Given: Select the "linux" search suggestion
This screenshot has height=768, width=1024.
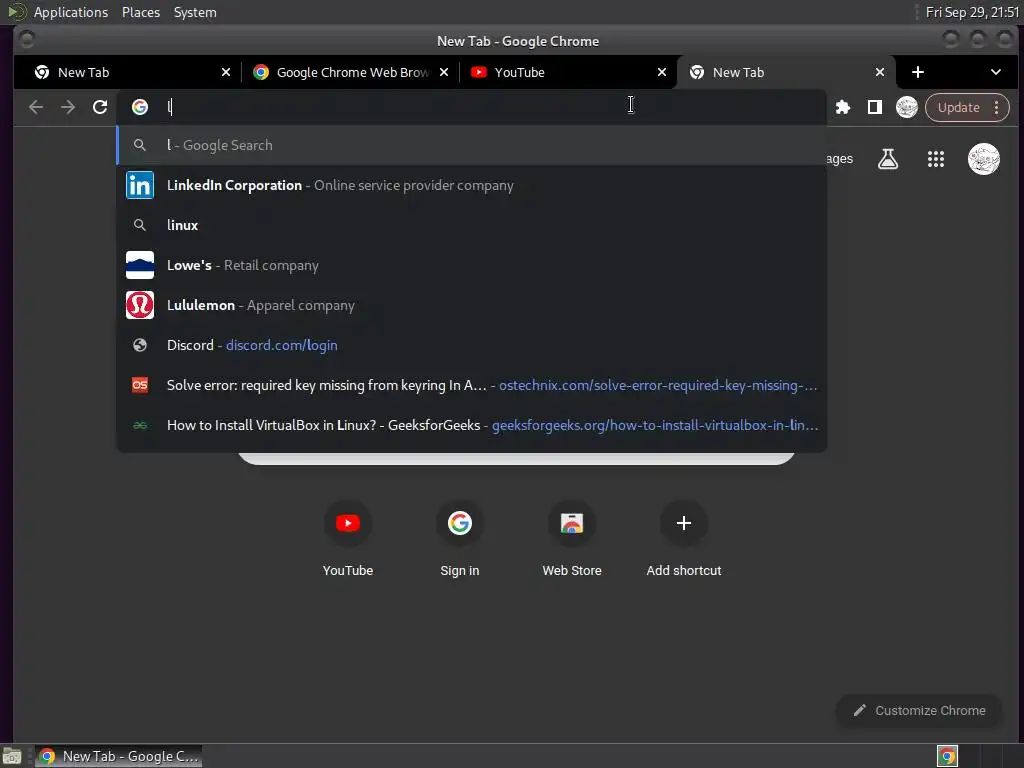Looking at the screenshot, I should point(472,225).
